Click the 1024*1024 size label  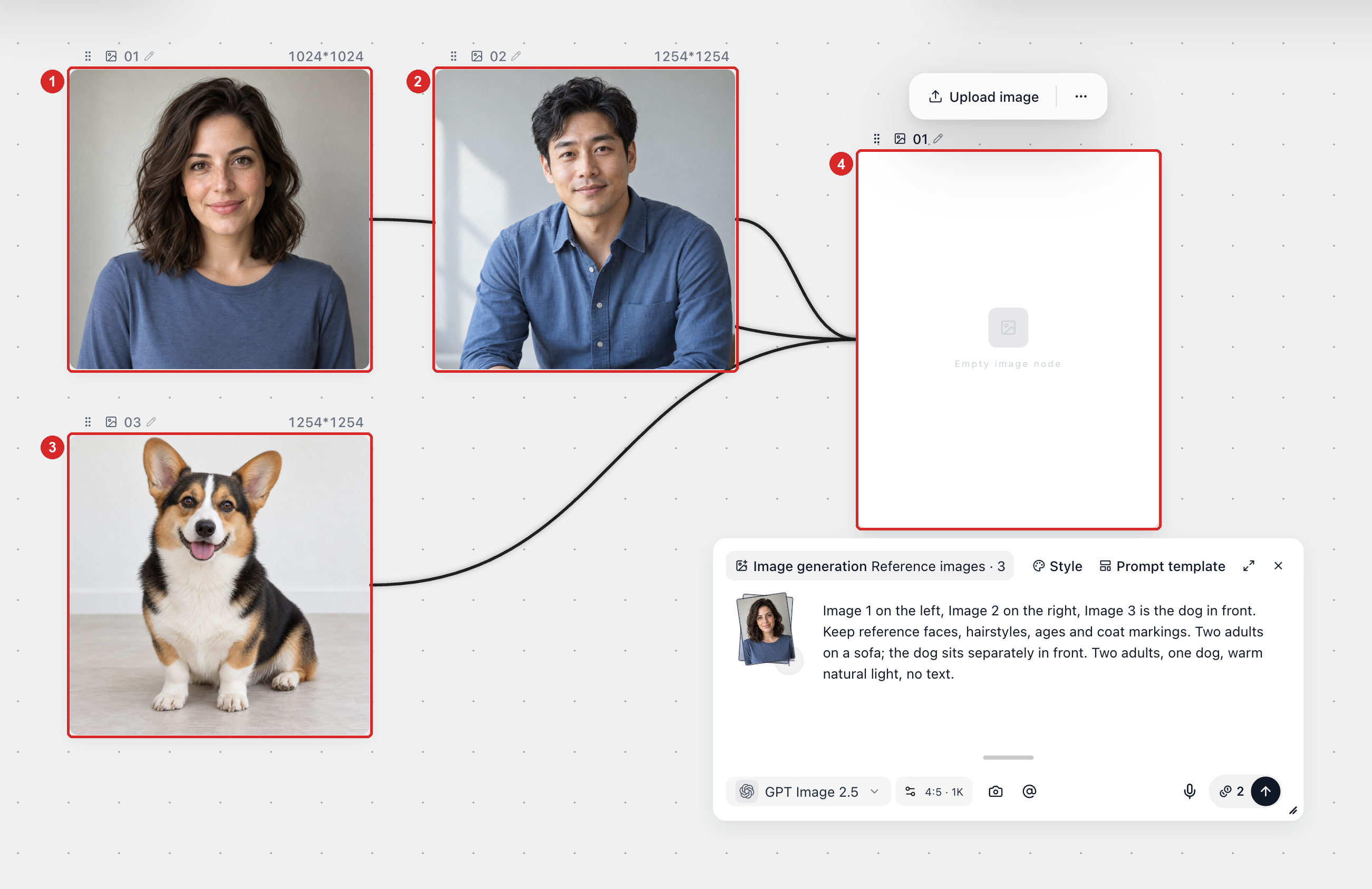(x=326, y=56)
